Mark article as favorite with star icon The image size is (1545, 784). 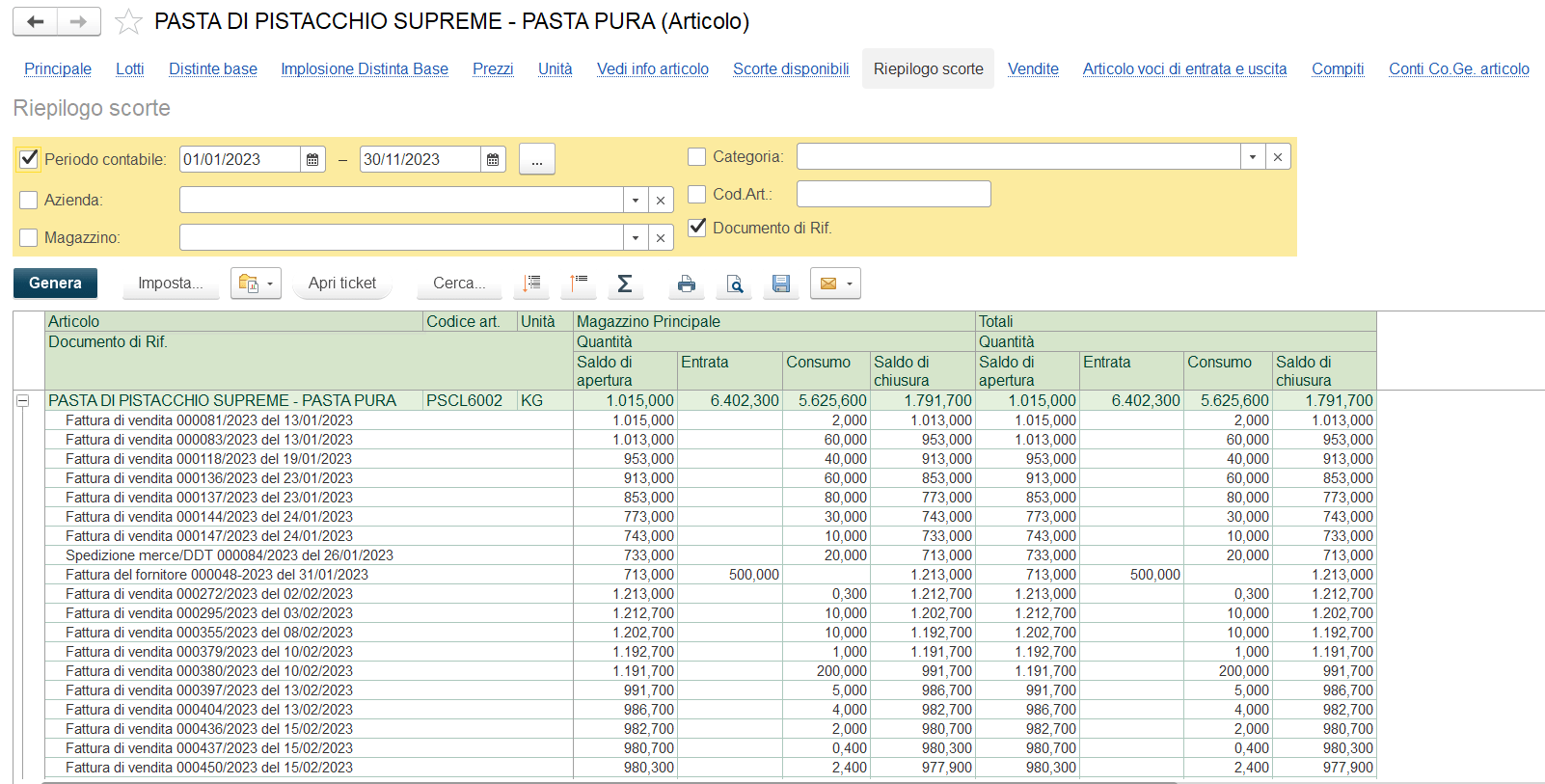[x=128, y=21]
